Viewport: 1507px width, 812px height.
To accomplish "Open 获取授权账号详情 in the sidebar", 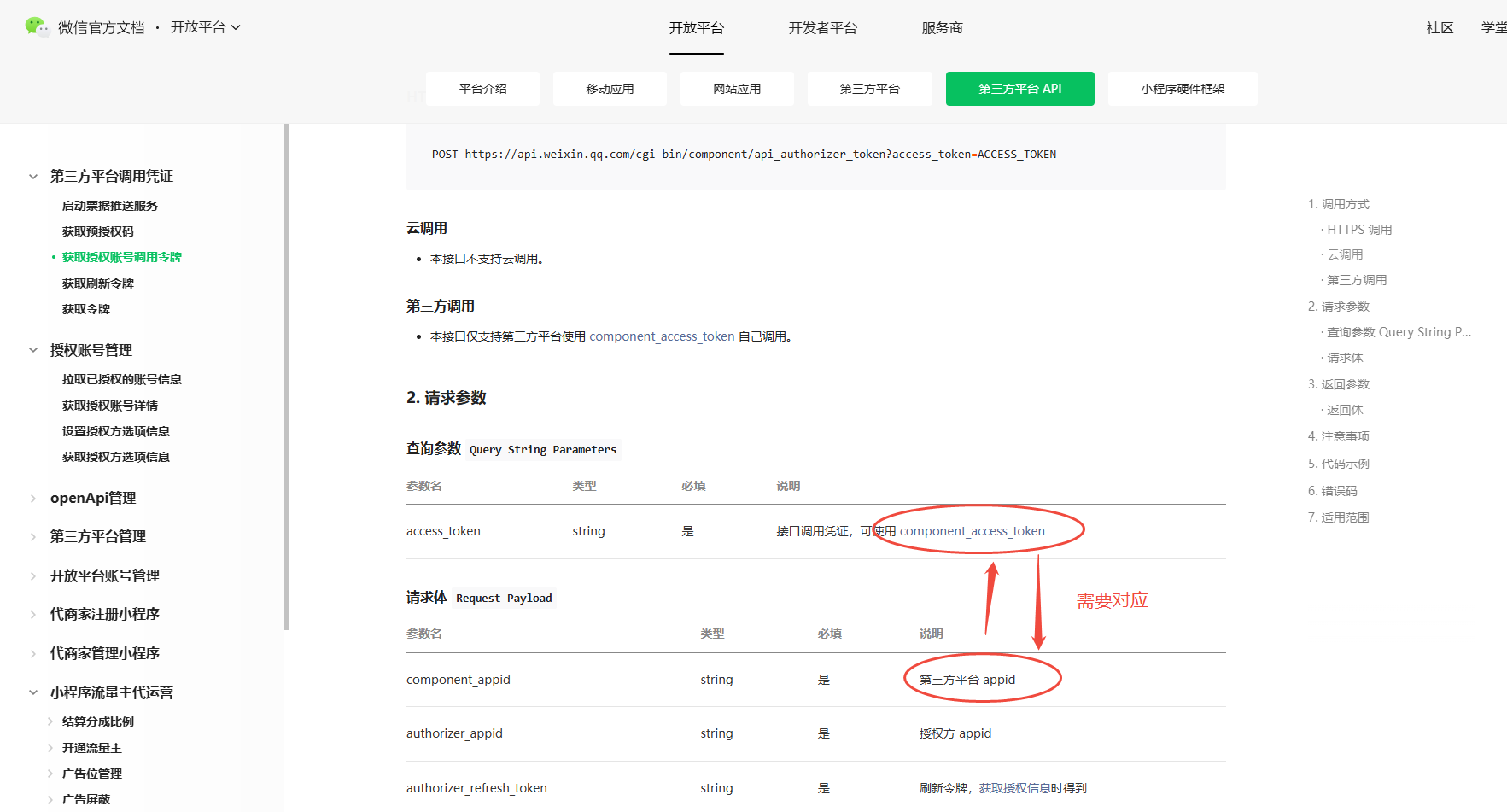I will coord(110,406).
